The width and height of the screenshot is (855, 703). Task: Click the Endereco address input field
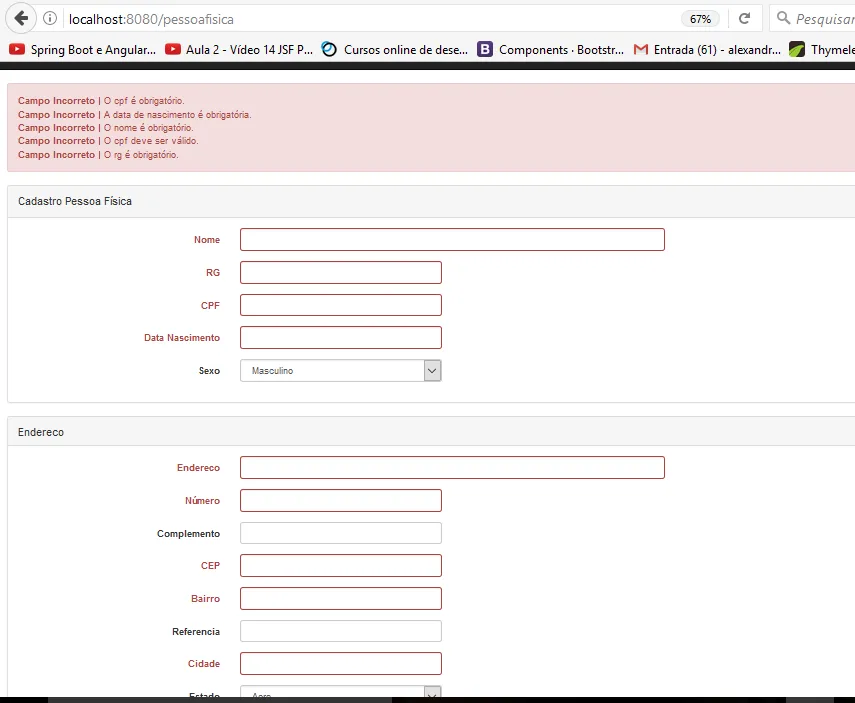[452, 467]
